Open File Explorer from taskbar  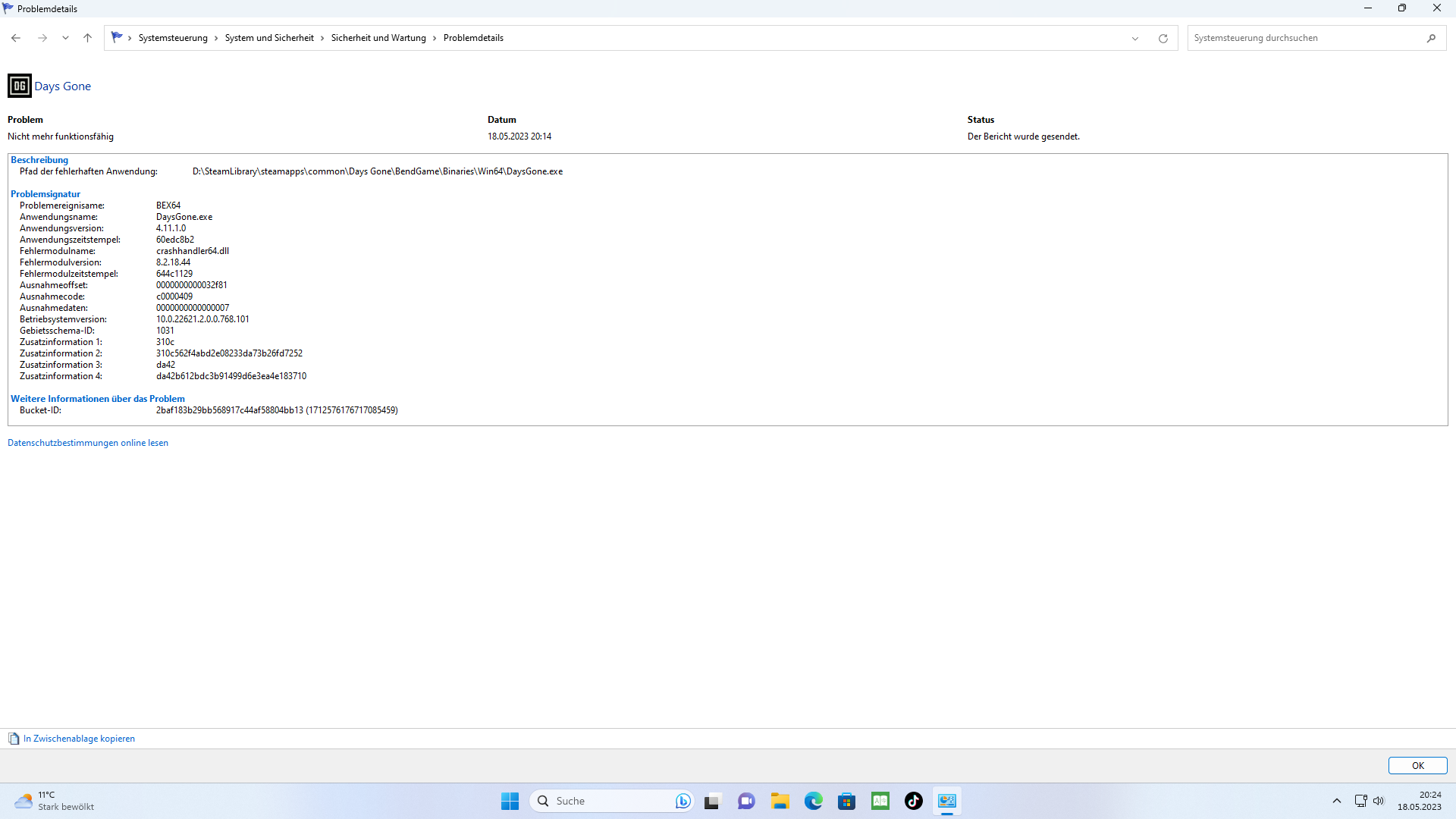click(780, 801)
